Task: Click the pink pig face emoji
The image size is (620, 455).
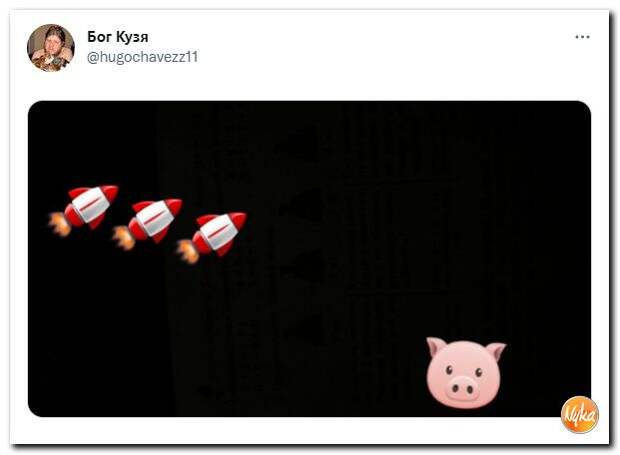Action: (x=465, y=372)
